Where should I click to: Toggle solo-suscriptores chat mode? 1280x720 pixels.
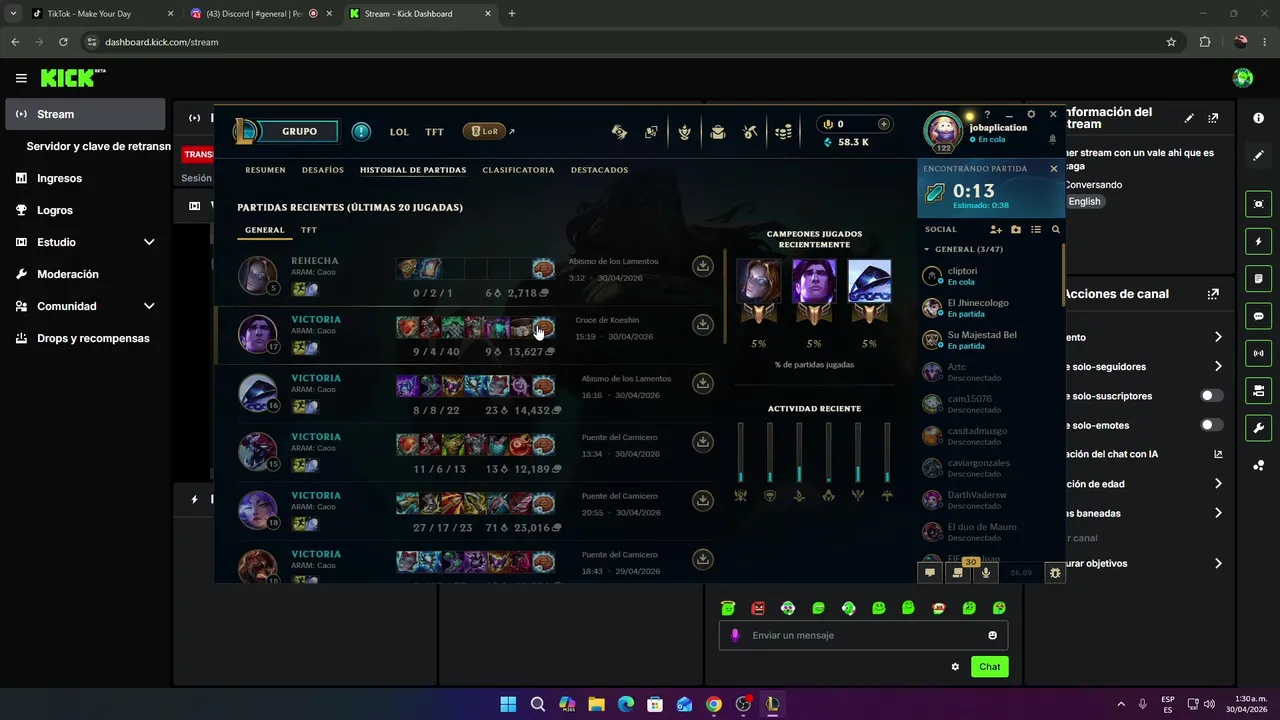(1212, 396)
